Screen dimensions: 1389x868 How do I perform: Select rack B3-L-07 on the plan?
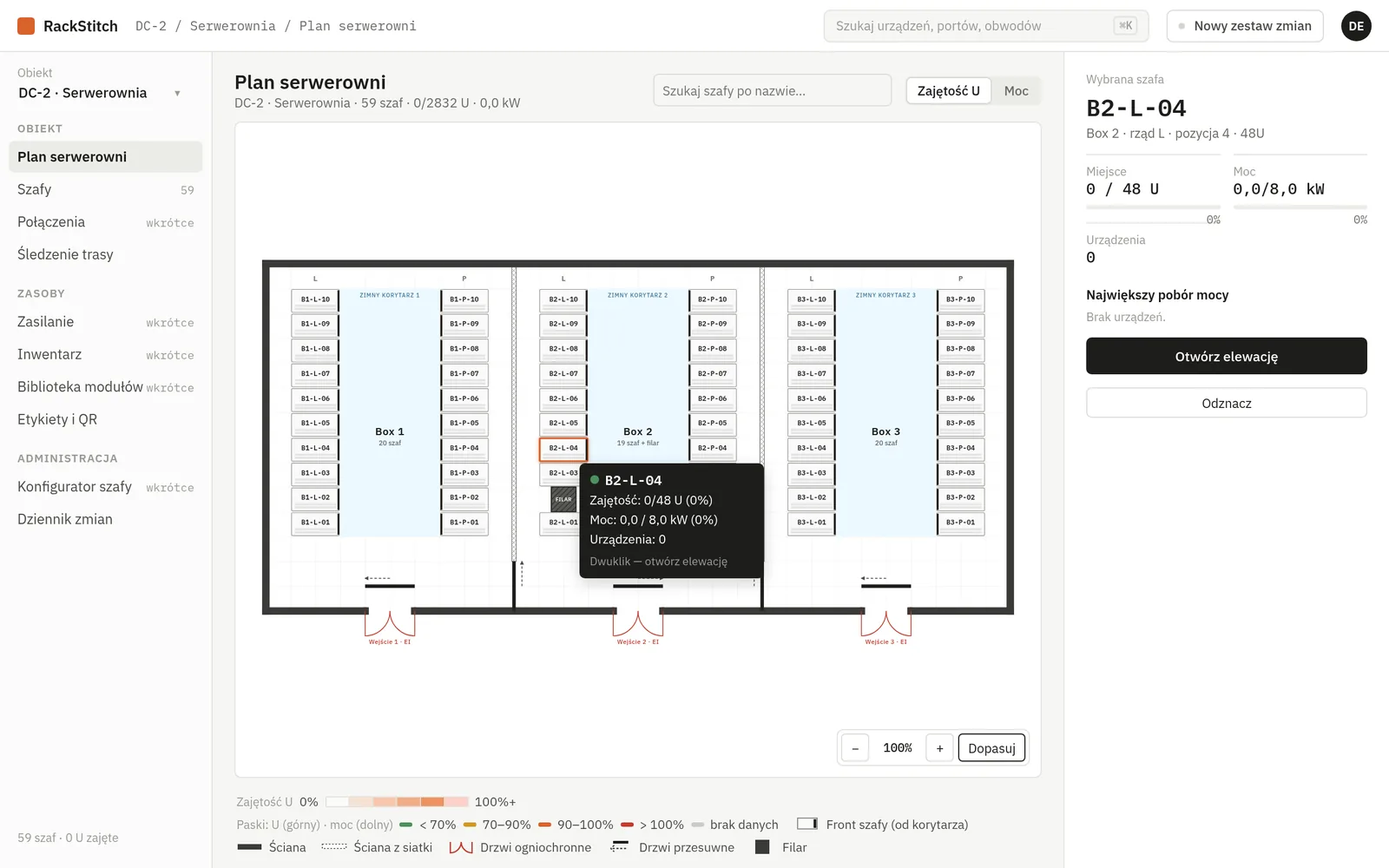(x=812, y=374)
